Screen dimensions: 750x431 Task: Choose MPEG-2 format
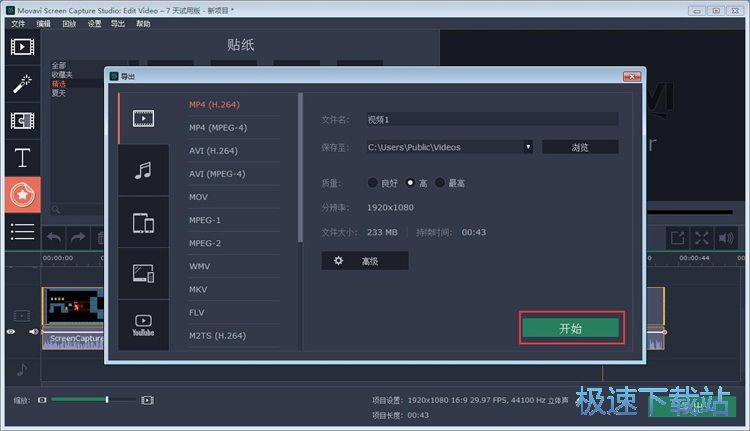pyautogui.click(x=205, y=243)
